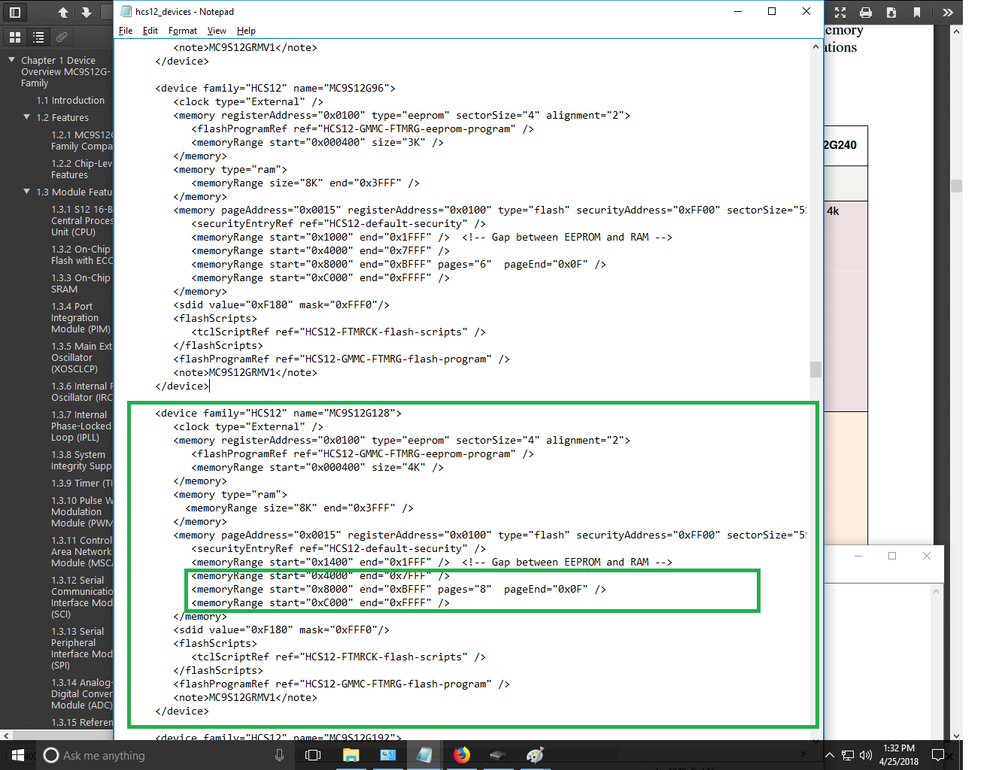Toggle the PDF viewer sidebar button
Image resolution: width=999 pixels, height=770 pixels.
click(x=15, y=12)
